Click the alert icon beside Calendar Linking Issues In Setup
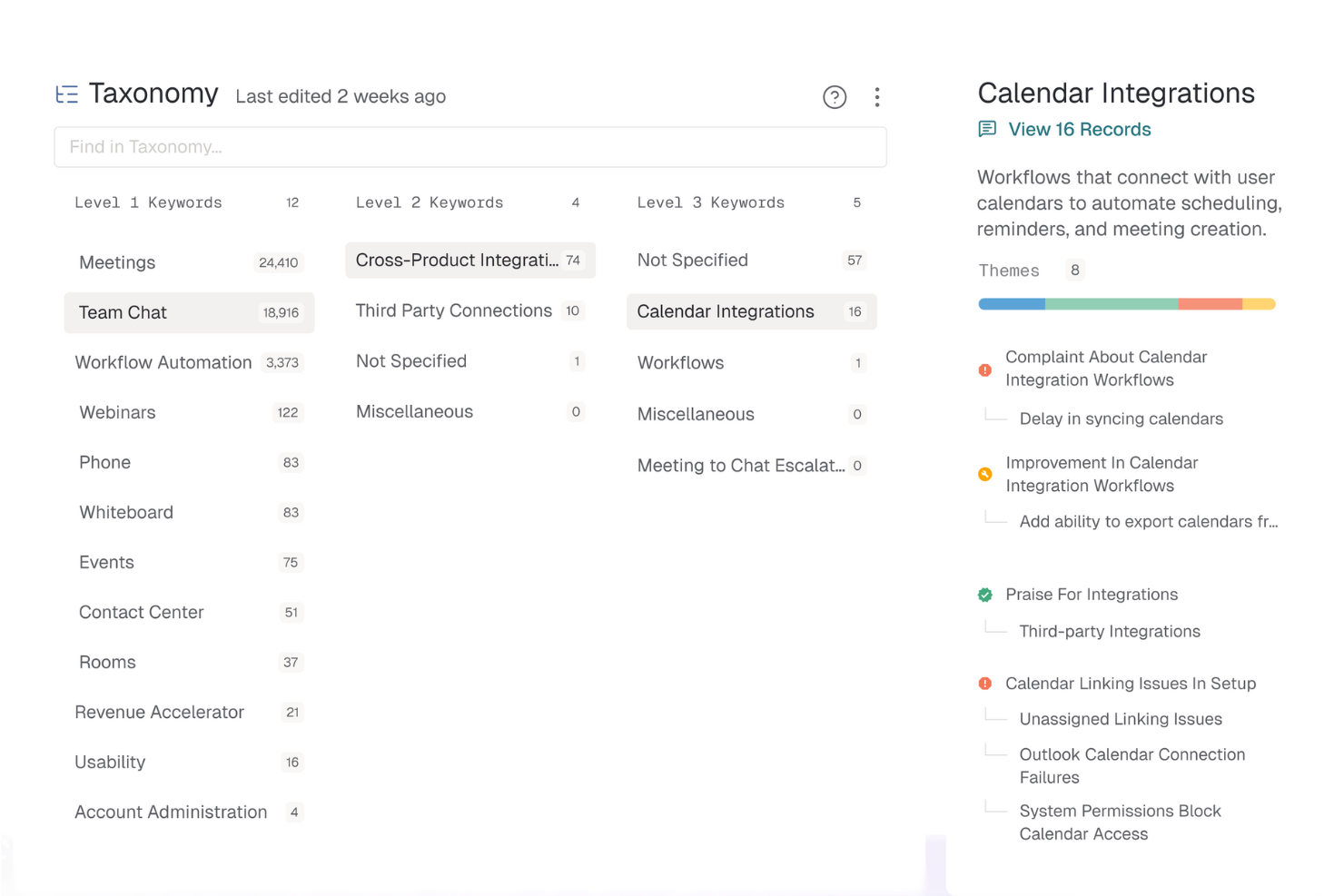1344x896 pixels. coord(985,683)
